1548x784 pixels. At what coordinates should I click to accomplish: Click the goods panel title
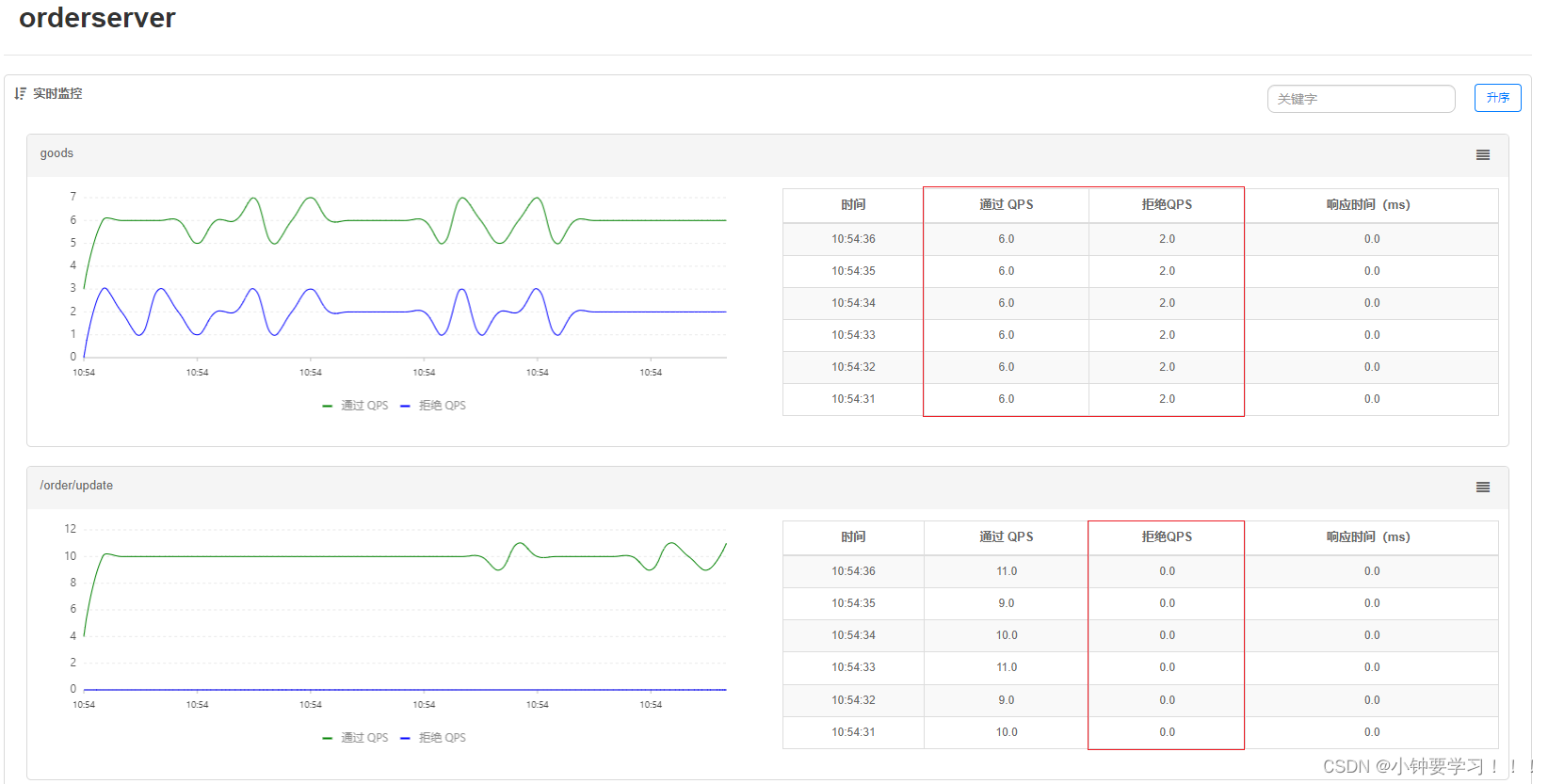56,153
